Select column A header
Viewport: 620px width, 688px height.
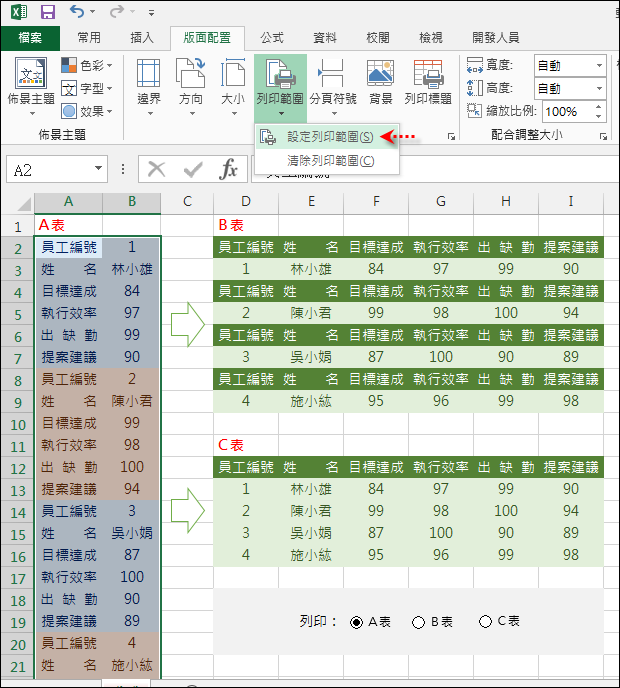[68, 202]
